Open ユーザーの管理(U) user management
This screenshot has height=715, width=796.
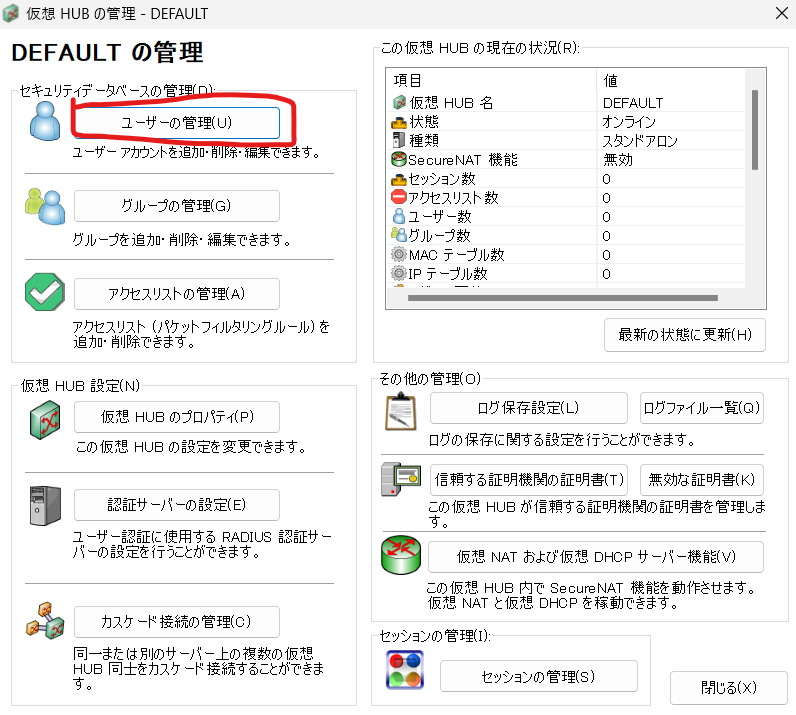tap(177, 123)
